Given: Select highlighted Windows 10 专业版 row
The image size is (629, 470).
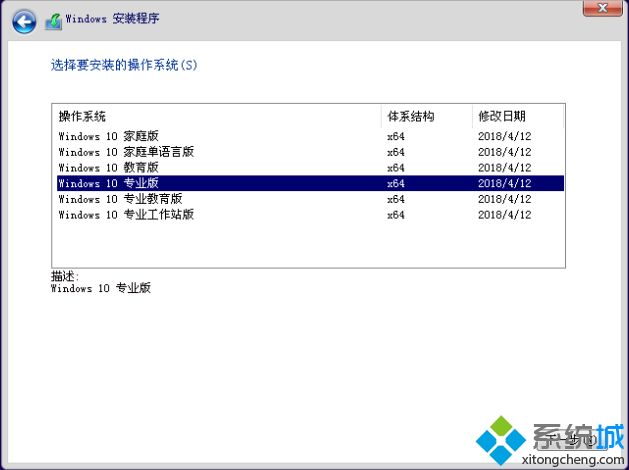Looking at the screenshot, I should [x=310, y=183].
